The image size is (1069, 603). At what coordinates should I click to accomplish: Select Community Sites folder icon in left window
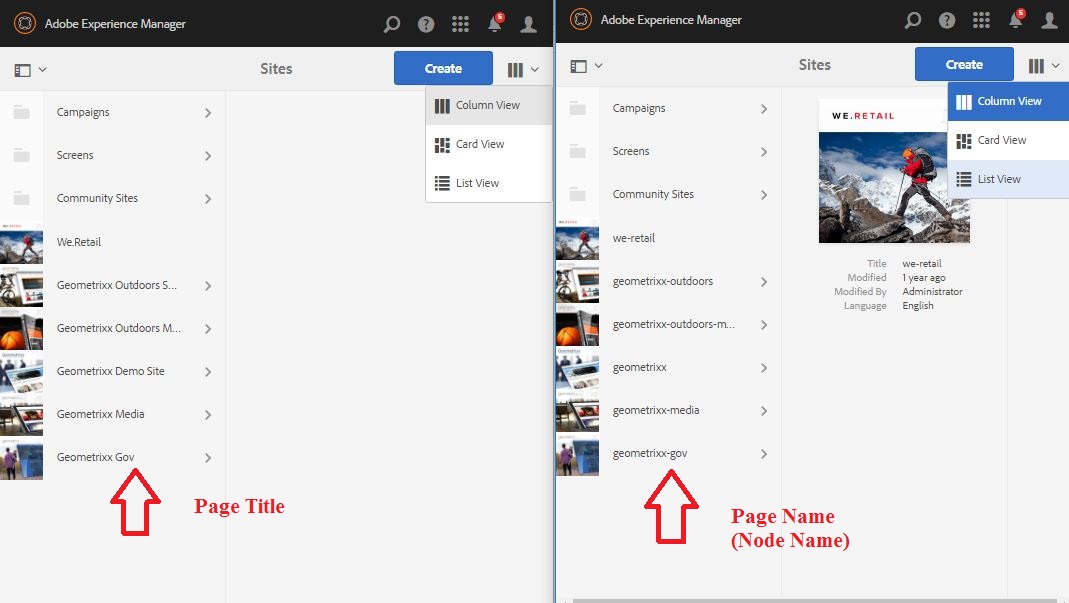coord(22,198)
